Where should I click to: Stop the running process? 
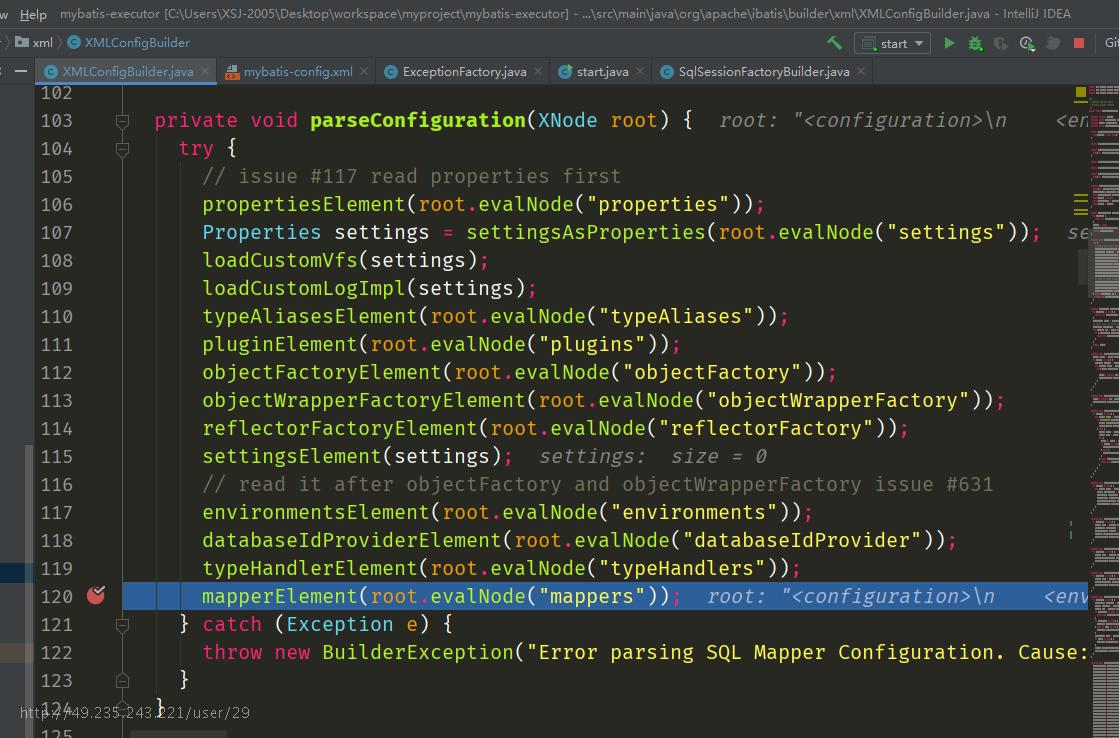point(1079,44)
